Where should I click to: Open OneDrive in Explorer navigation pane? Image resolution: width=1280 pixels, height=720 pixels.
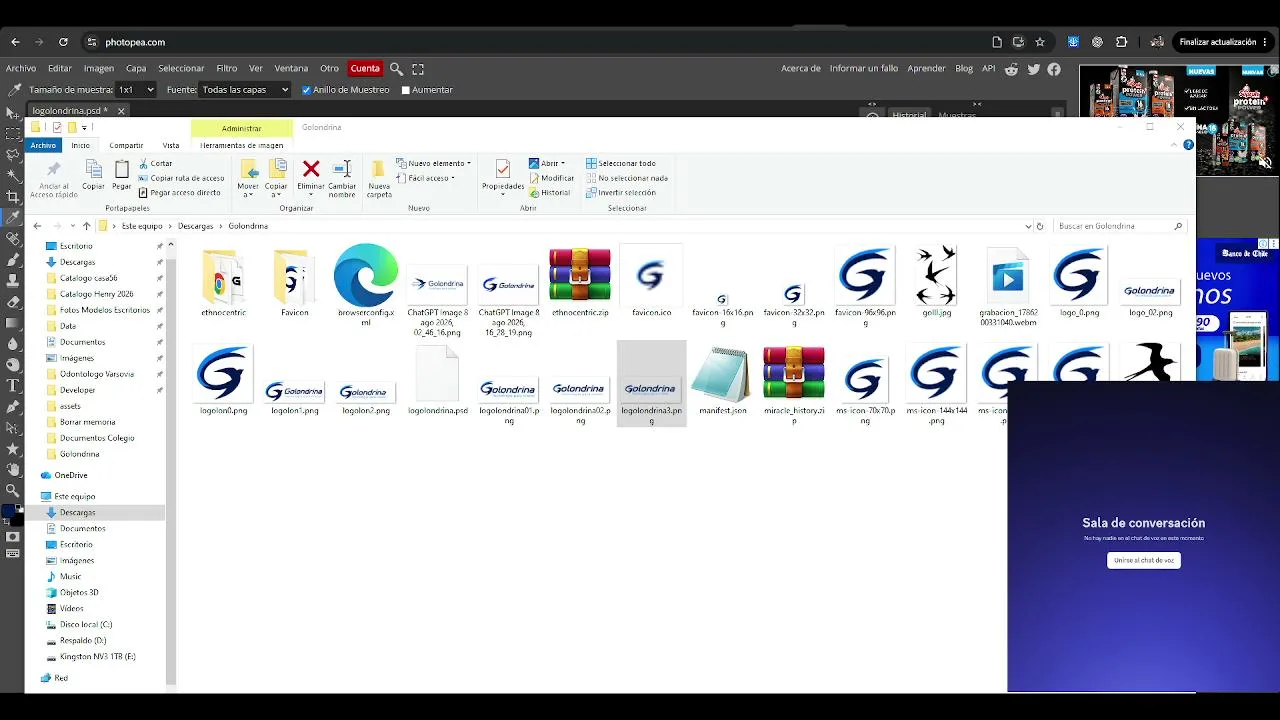click(x=71, y=475)
